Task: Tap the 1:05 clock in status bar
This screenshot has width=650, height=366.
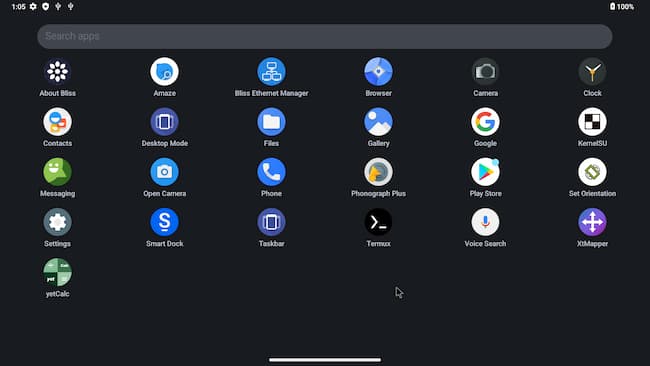Action: (19, 7)
